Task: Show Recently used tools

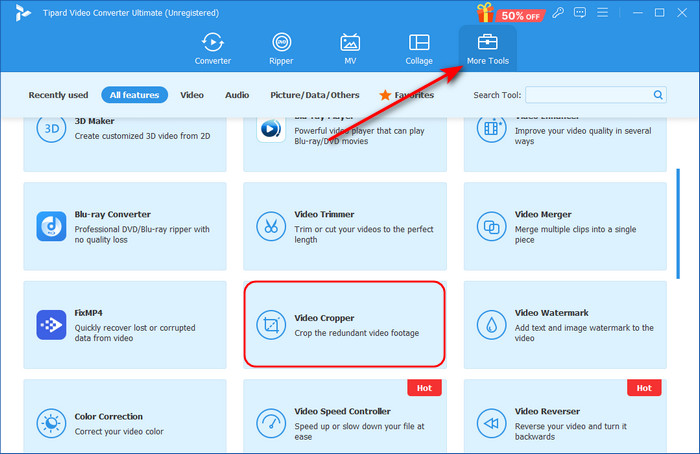Action: [58, 95]
